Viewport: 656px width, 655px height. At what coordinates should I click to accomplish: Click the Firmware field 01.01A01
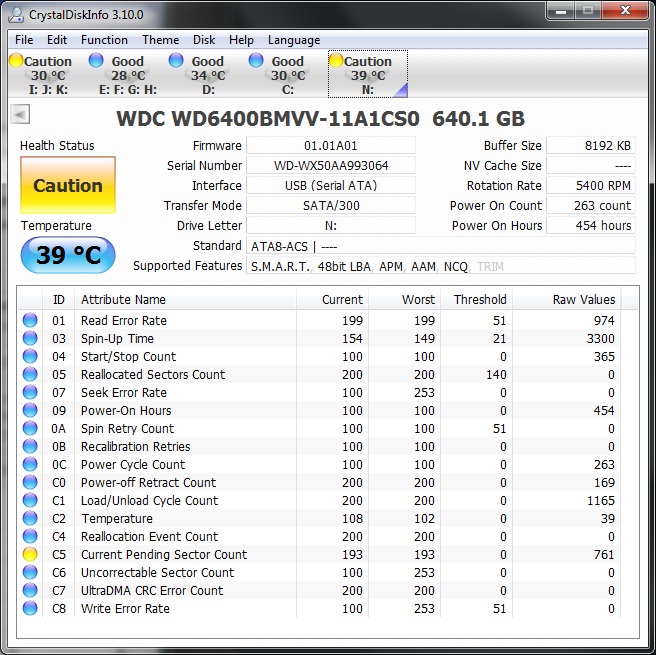331,146
